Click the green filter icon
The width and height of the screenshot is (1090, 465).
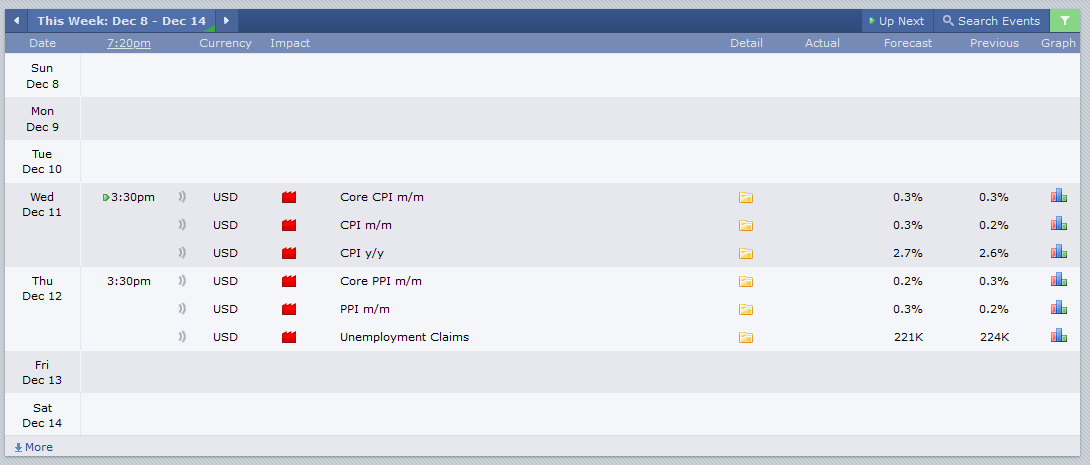tap(1064, 21)
